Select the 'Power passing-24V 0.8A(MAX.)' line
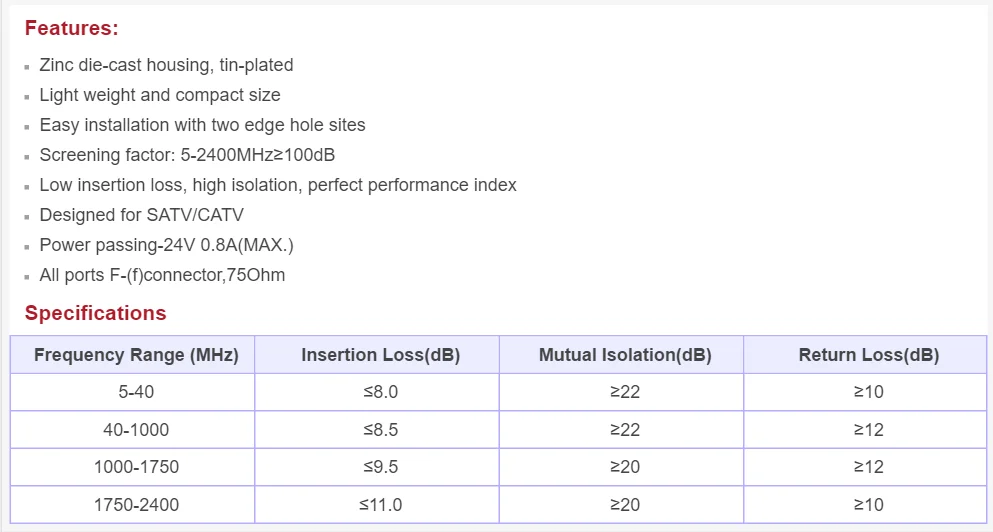Image resolution: width=993 pixels, height=532 pixels. (x=166, y=245)
